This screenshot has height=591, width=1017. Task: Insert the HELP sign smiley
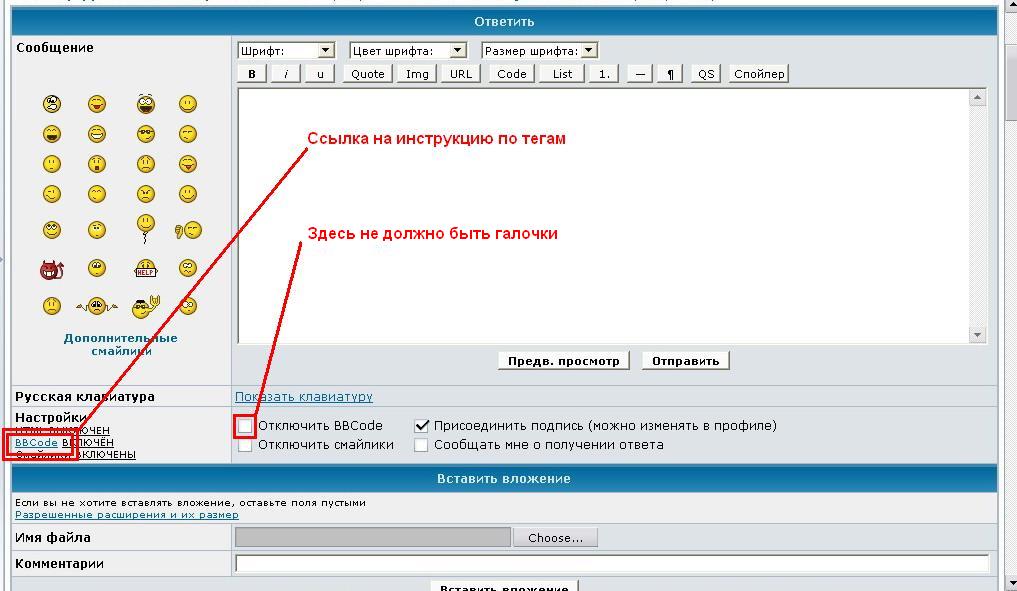point(146,269)
